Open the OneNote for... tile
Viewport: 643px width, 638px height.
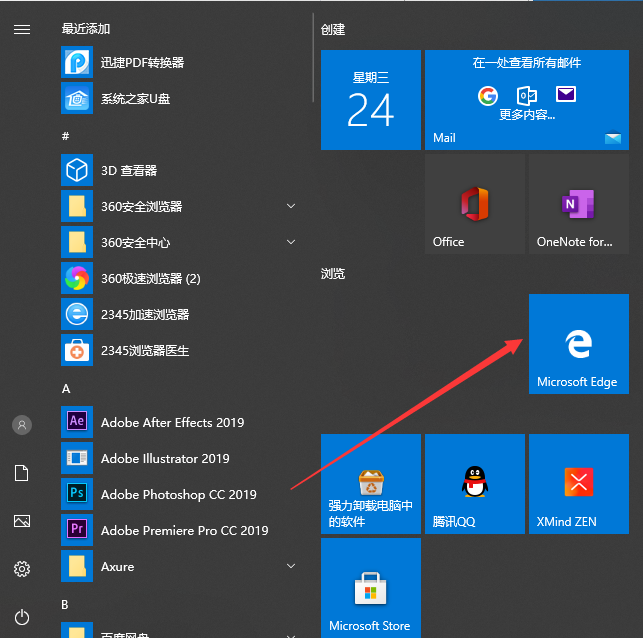(579, 204)
